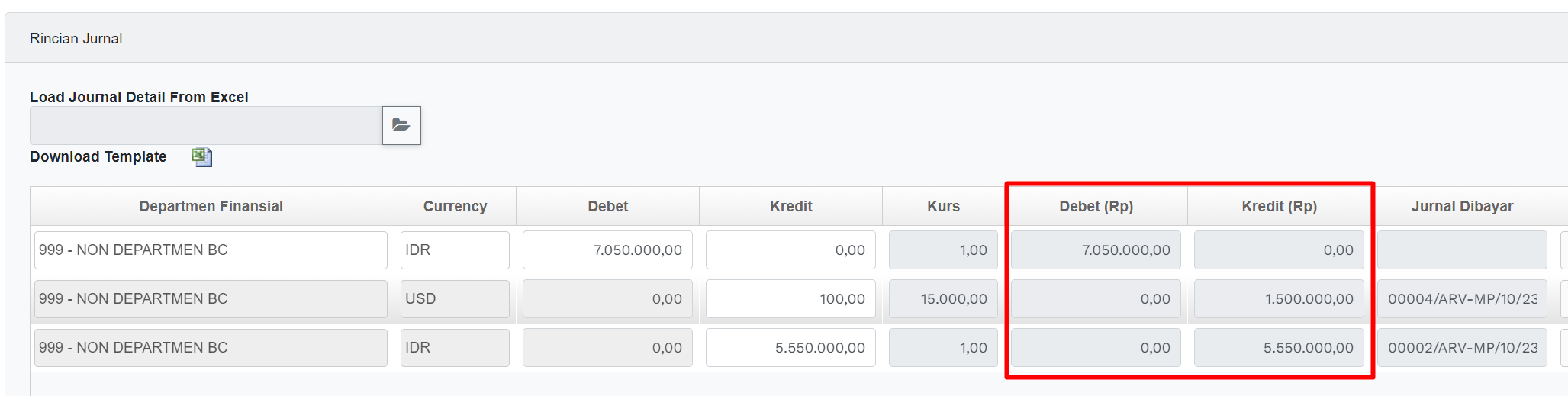The image size is (1568, 396).
Task: Click the folder browse icon for Excel upload
Action: pos(401,125)
